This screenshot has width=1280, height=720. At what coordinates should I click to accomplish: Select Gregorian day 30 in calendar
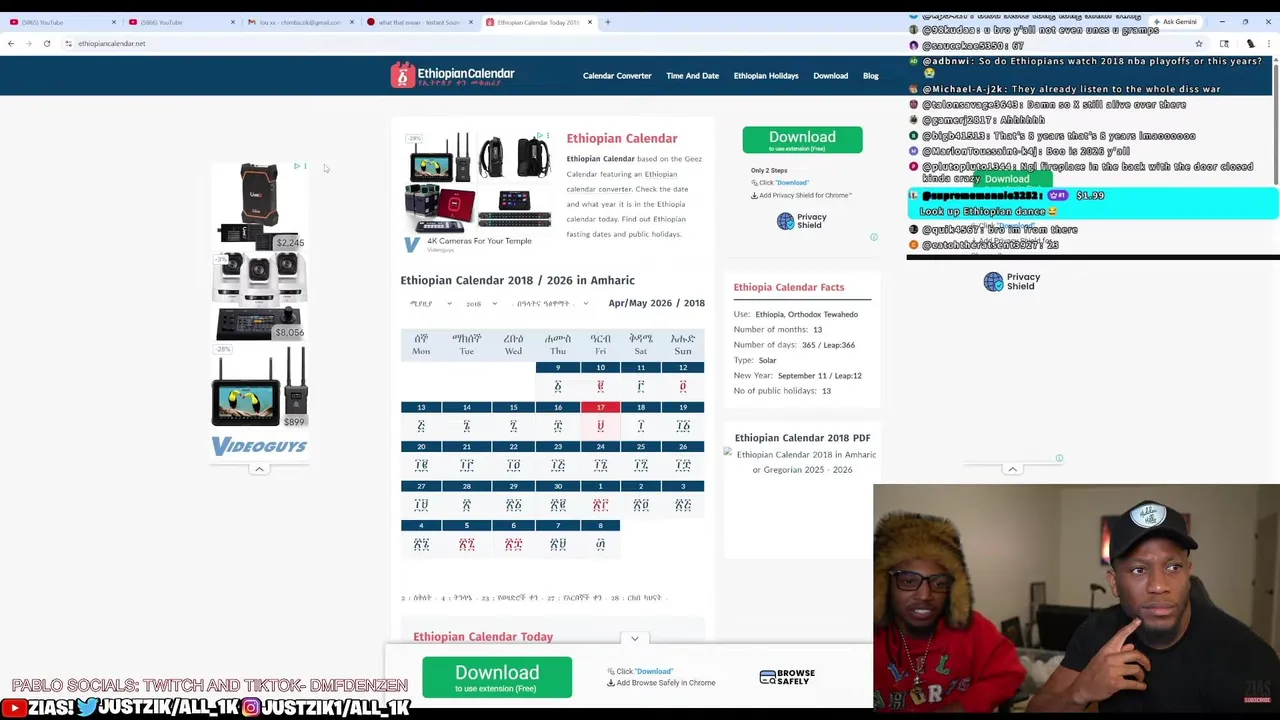click(558, 496)
